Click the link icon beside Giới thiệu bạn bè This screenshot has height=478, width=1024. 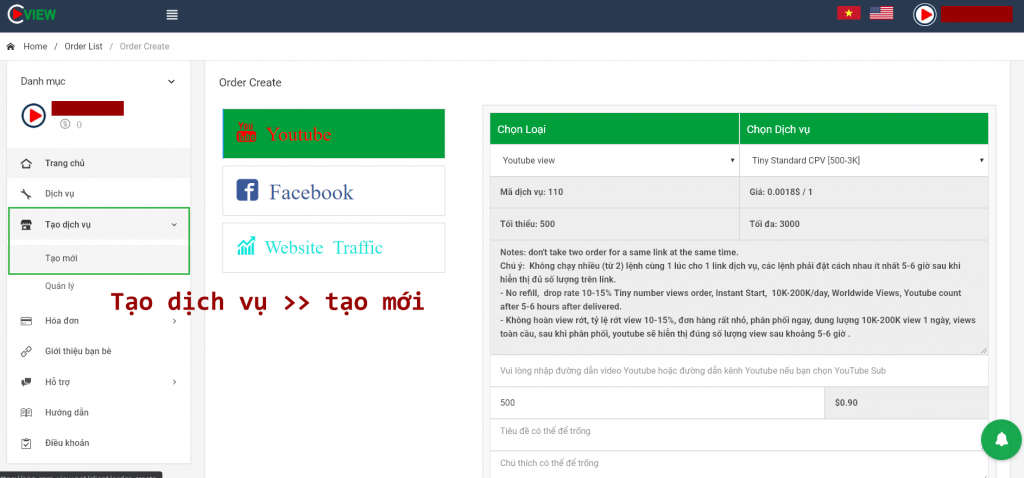pos(26,351)
